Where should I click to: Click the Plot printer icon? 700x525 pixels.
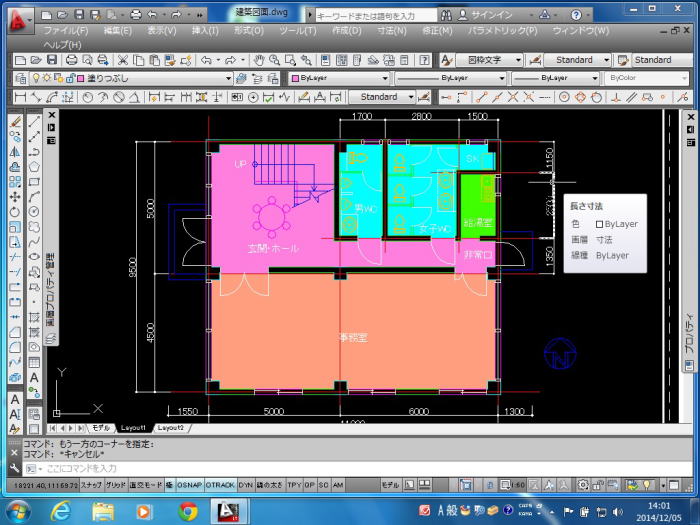click(x=71, y=60)
